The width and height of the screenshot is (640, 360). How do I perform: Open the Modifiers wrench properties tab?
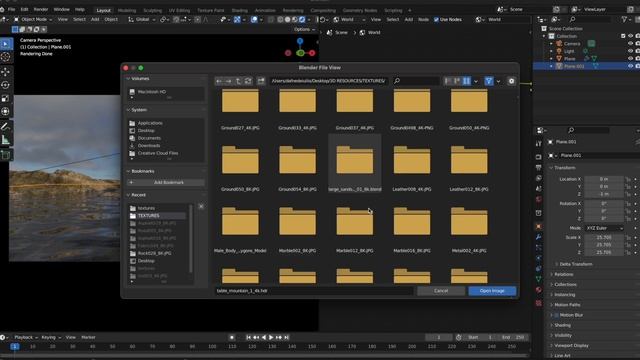(538, 237)
